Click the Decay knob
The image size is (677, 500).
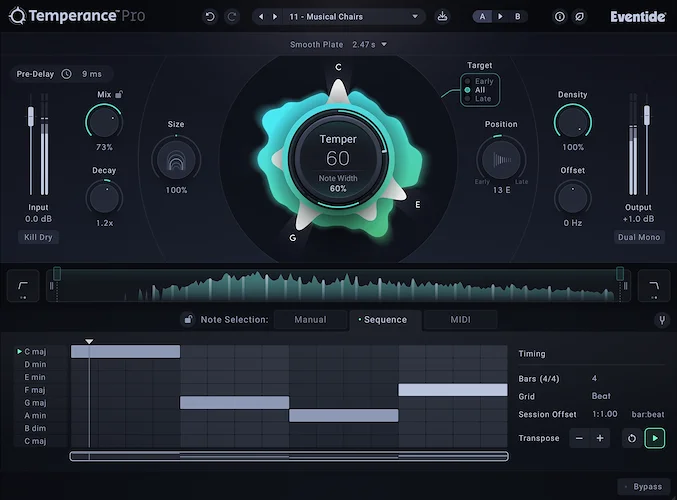(x=104, y=198)
